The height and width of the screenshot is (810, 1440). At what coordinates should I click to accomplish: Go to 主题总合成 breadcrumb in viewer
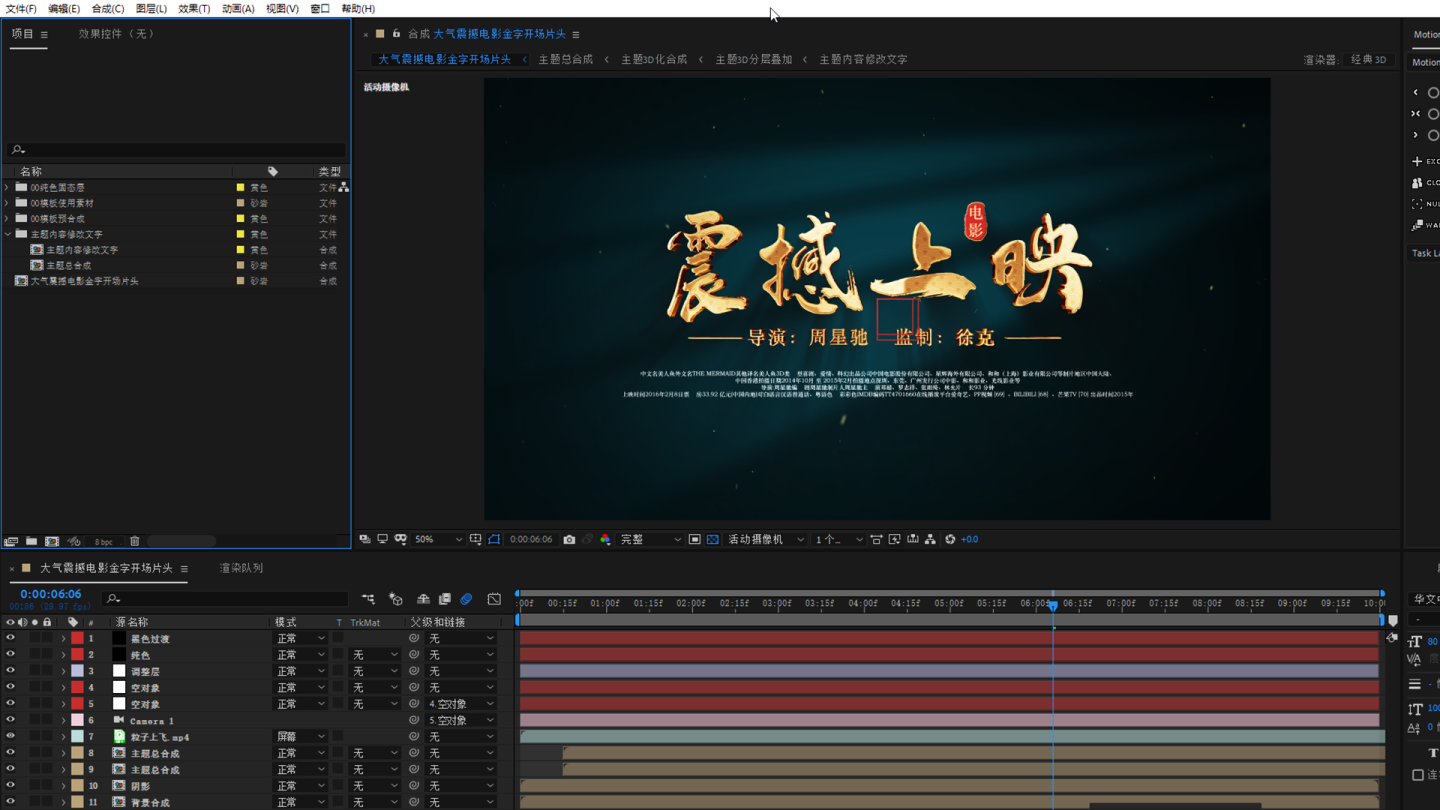(x=566, y=59)
